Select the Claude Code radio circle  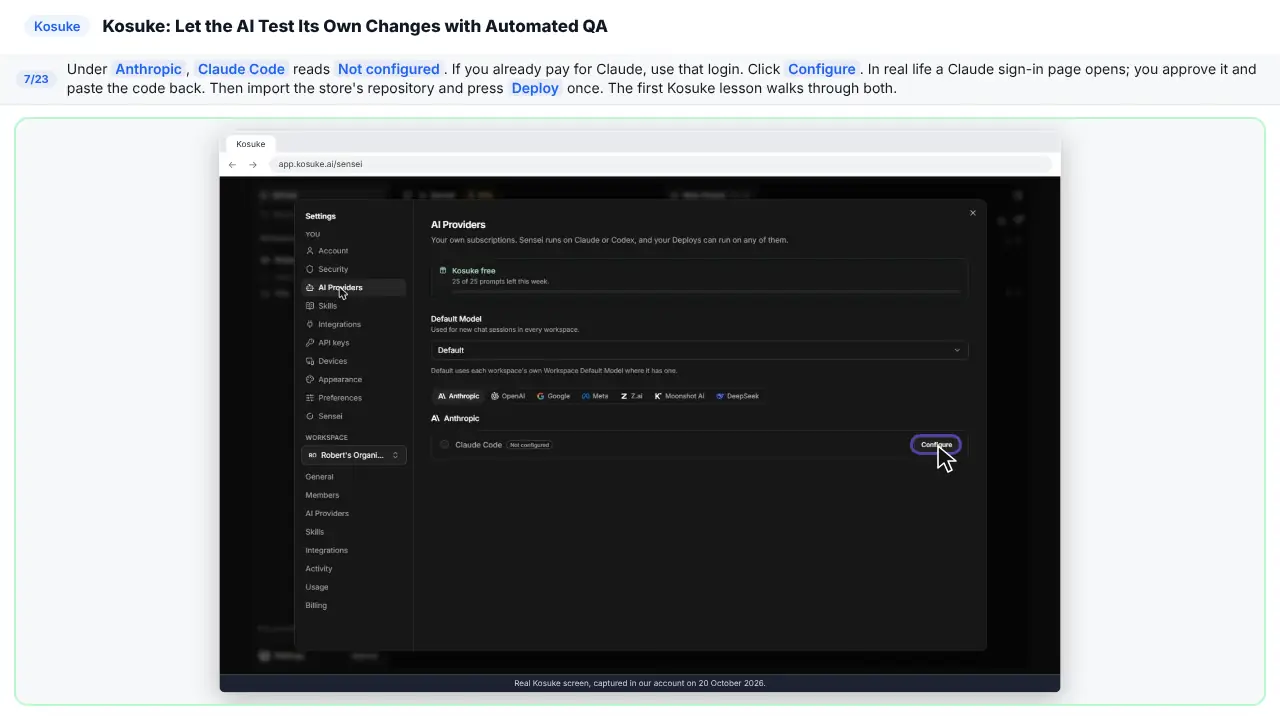[445, 445]
